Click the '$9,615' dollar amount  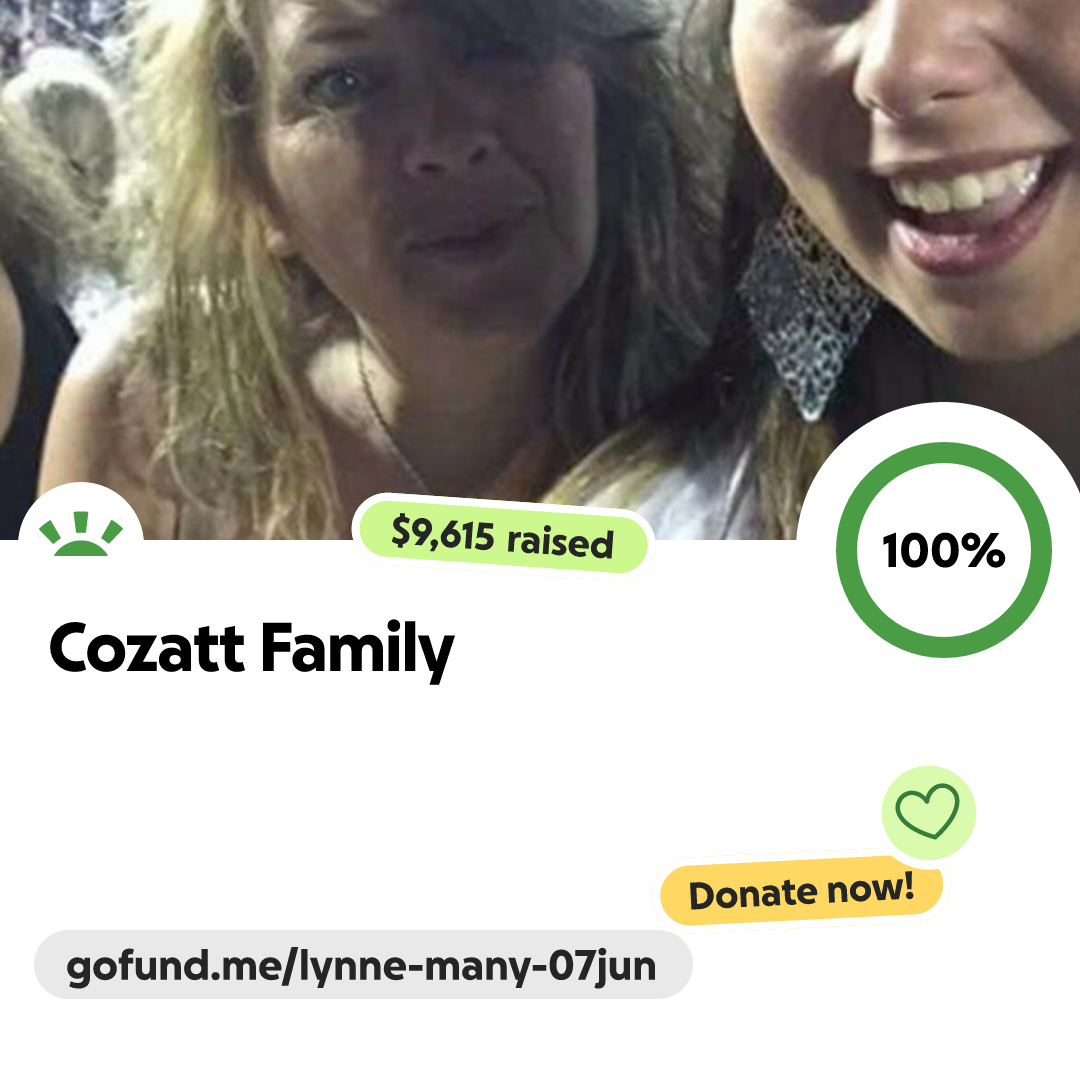pyautogui.click(x=443, y=533)
